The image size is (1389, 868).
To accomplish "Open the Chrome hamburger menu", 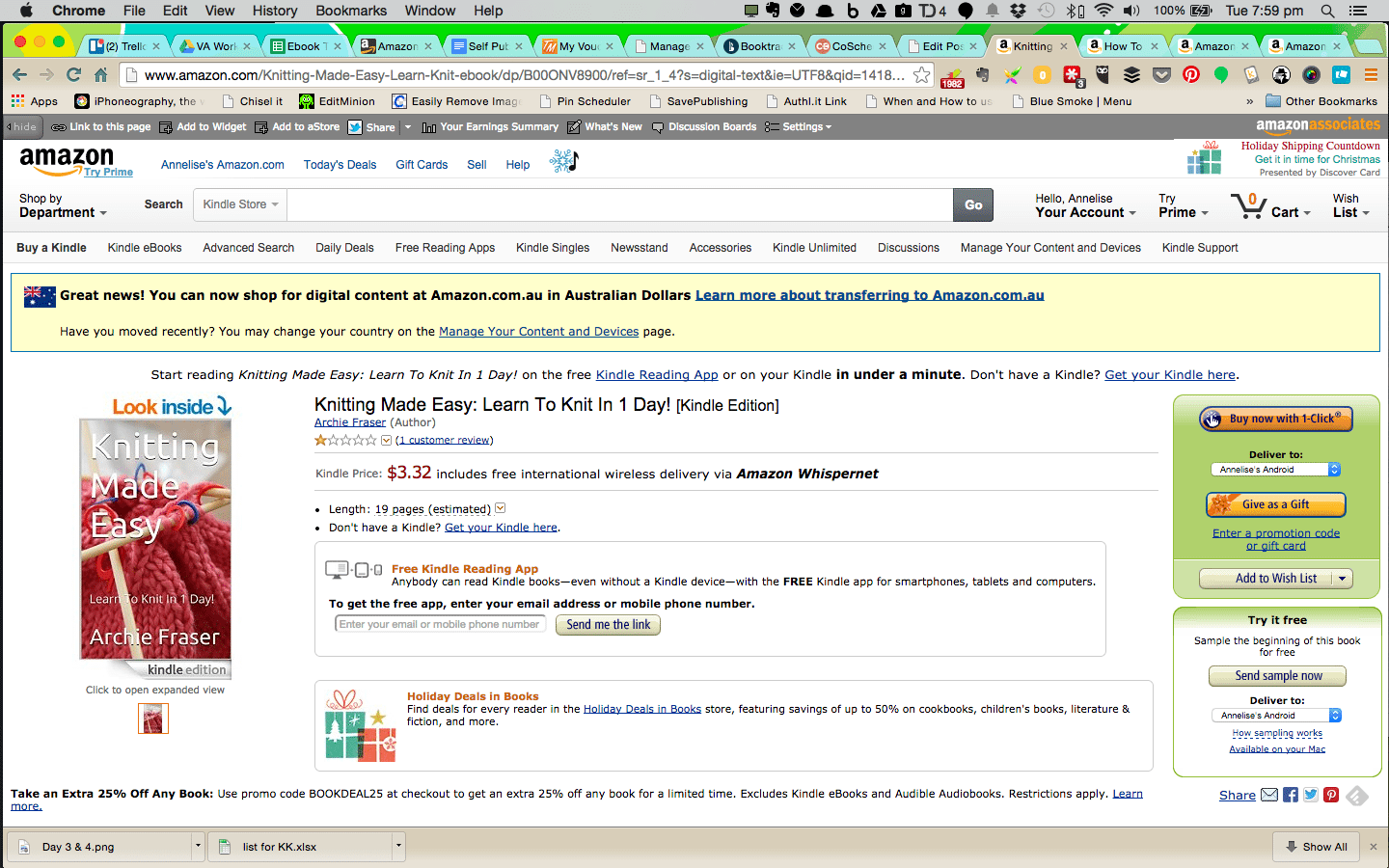I will [x=1371, y=74].
